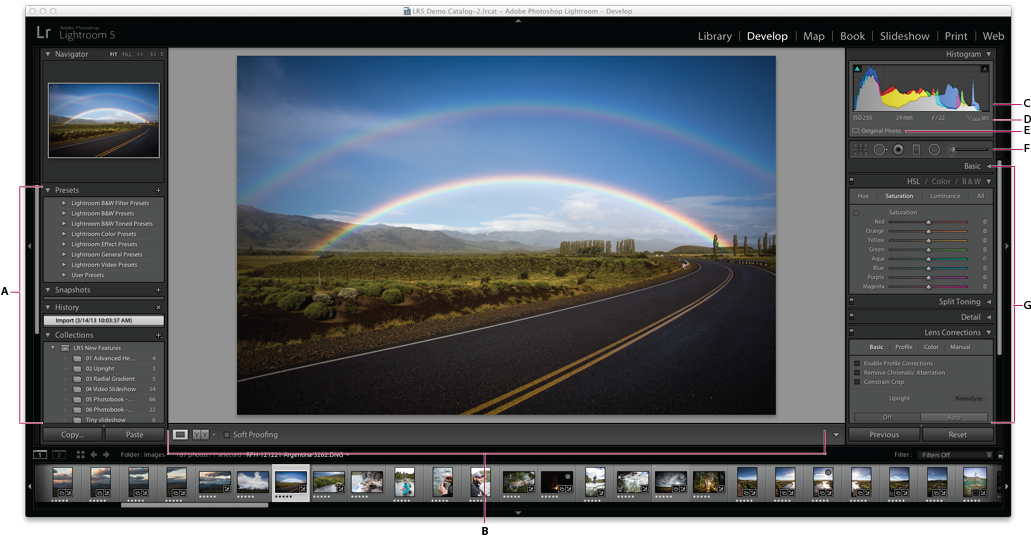Open the Filters Off dropdown
Viewport: 1031px width, 538px height.
(955, 454)
